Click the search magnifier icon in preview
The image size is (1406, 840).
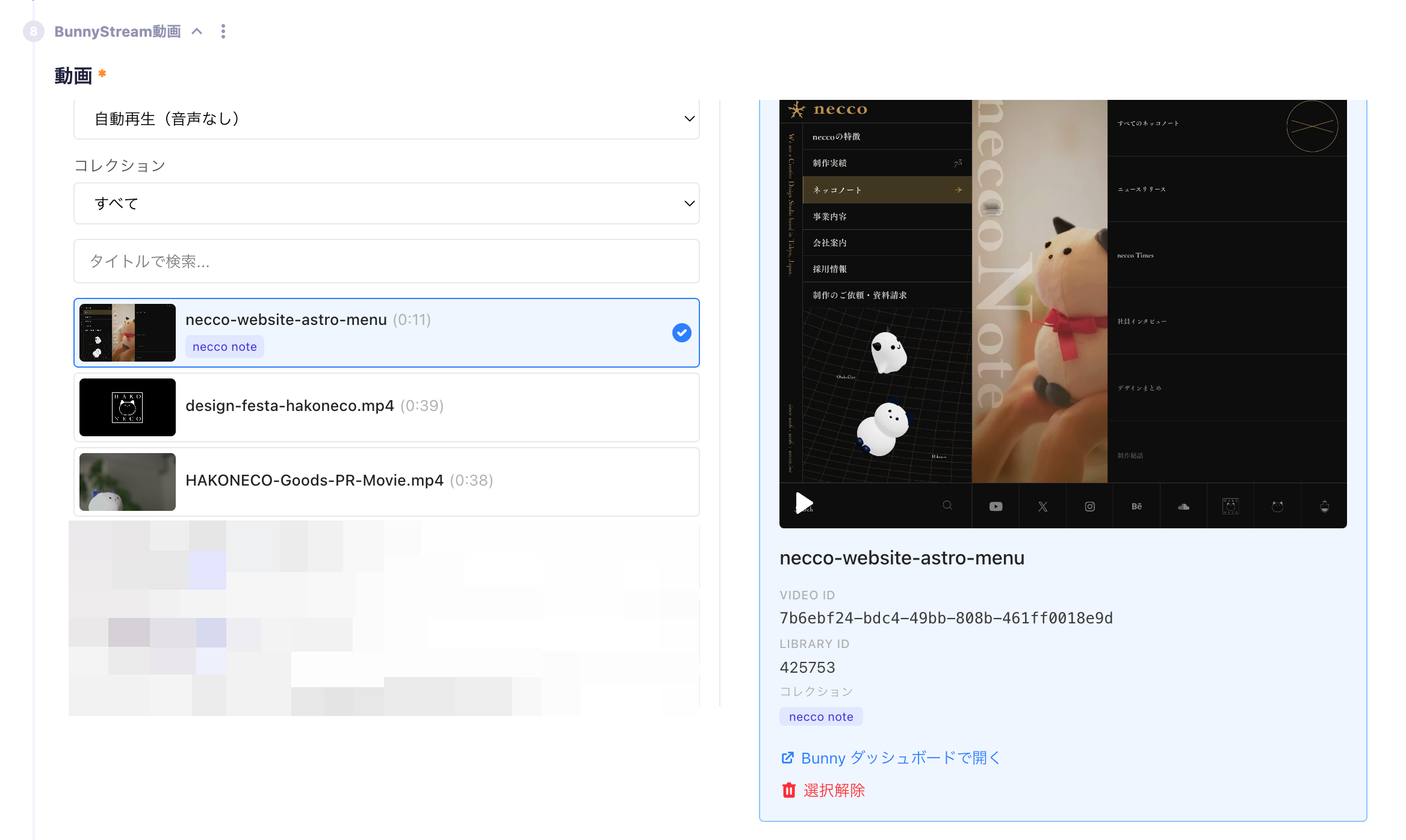[x=947, y=505]
